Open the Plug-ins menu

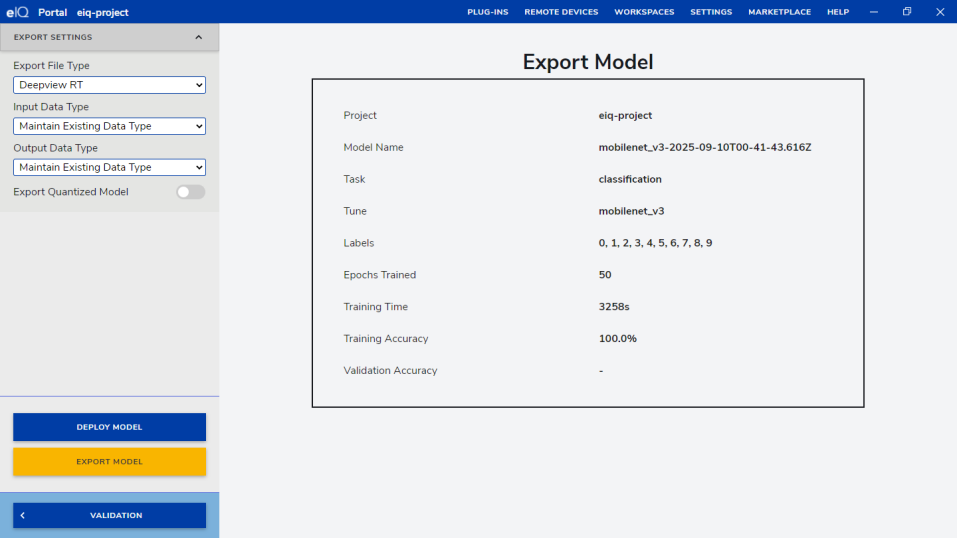point(487,12)
